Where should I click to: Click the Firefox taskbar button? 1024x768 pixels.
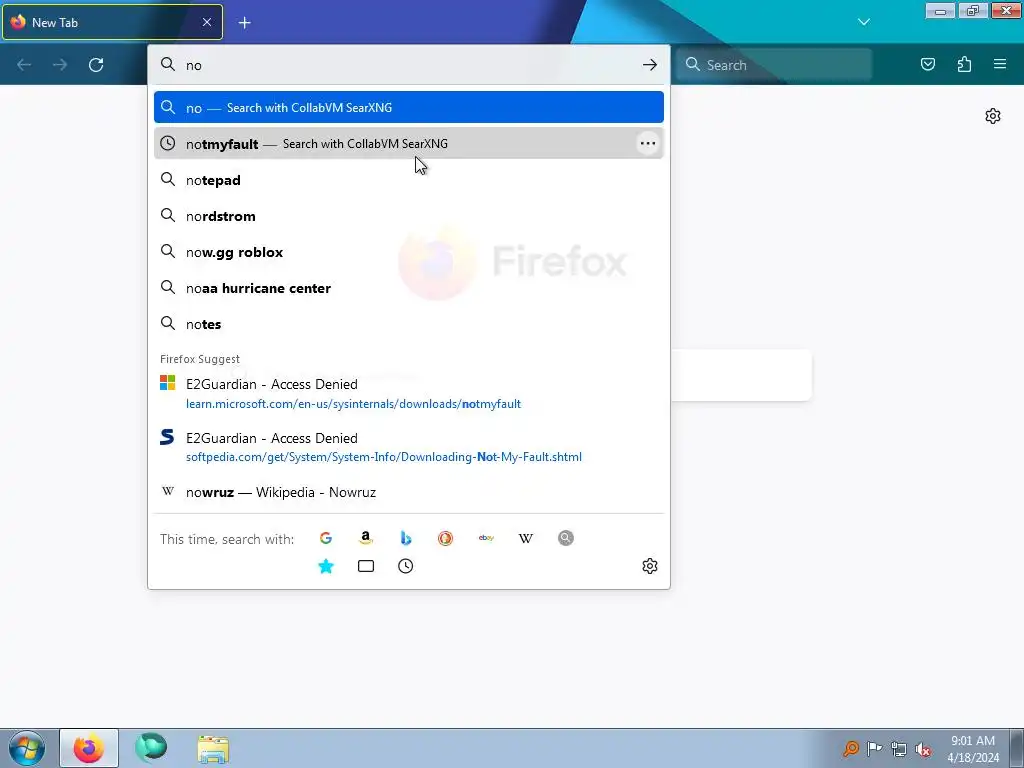(x=89, y=748)
